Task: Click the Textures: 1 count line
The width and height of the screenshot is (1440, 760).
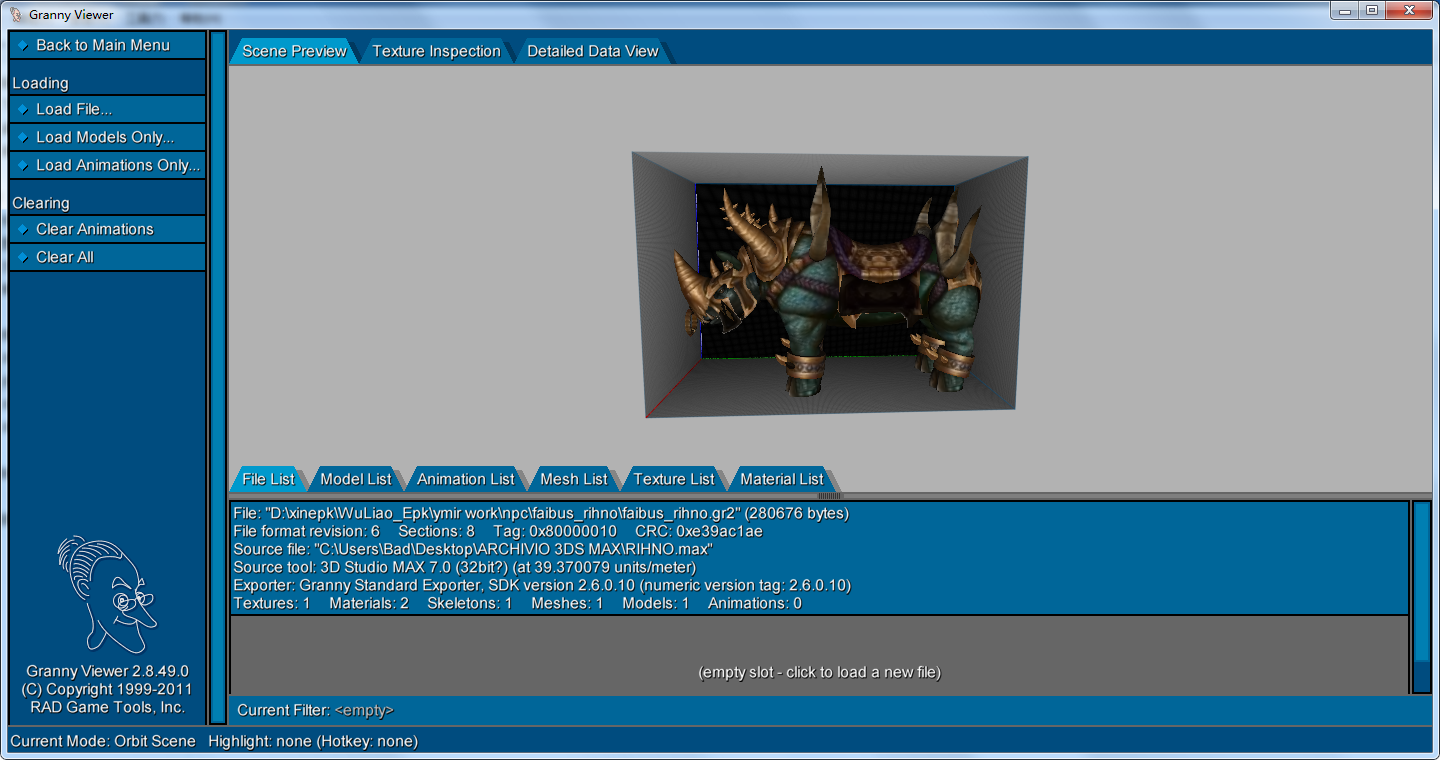Action: click(x=517, y=603)
